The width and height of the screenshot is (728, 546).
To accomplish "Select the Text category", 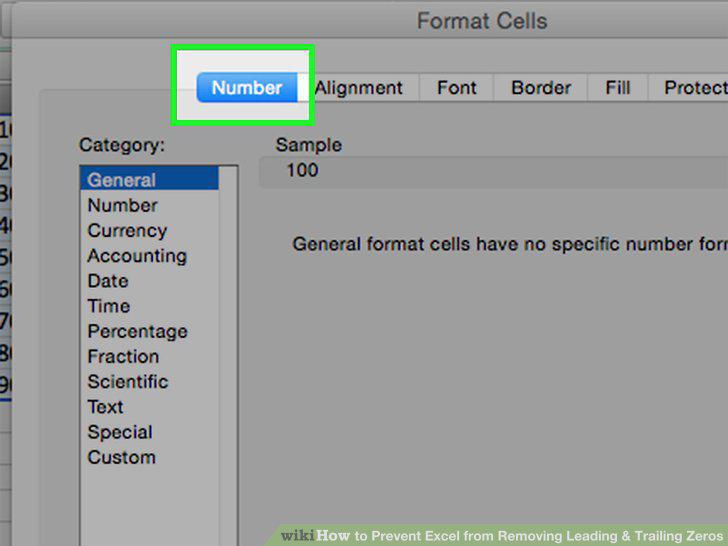I will (150, 407).
